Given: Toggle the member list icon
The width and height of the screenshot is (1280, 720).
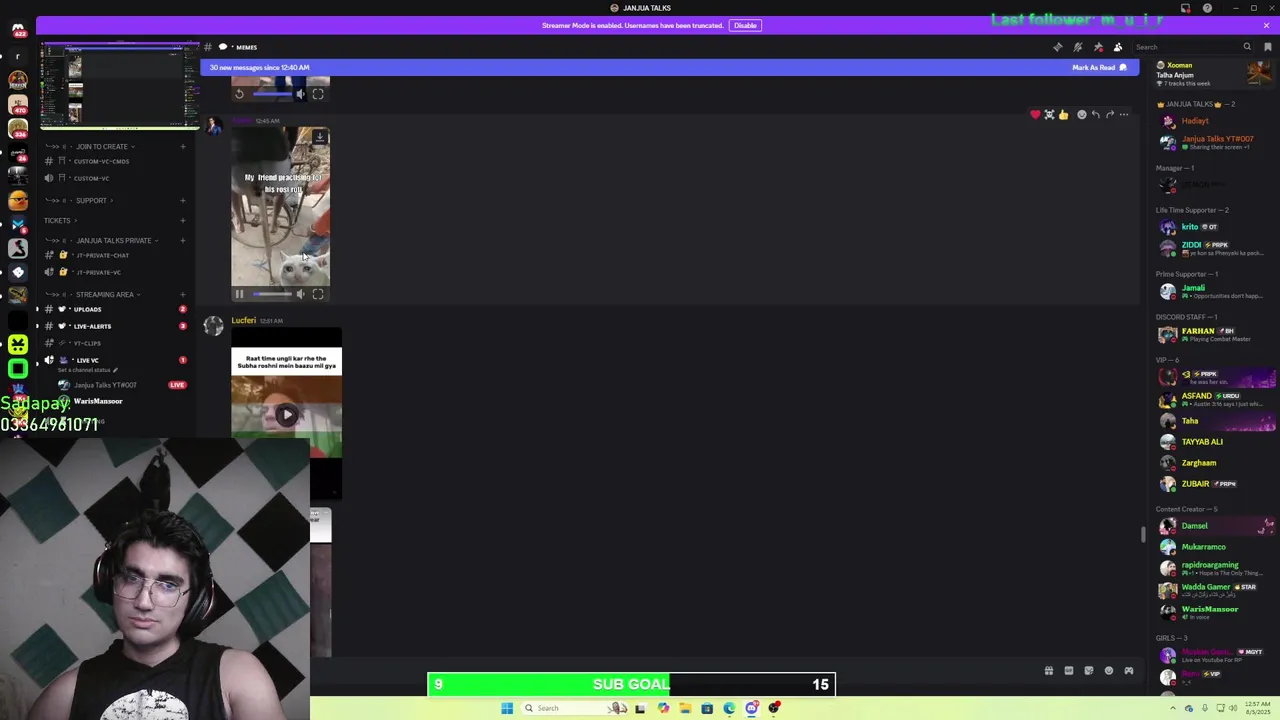Looking at the screenshot, I should coord(1118,47).
